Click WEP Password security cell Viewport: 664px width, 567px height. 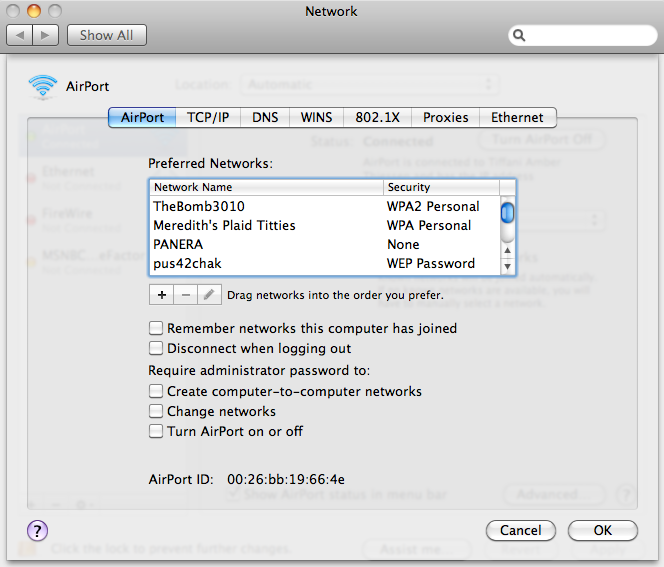coord(431,263)
